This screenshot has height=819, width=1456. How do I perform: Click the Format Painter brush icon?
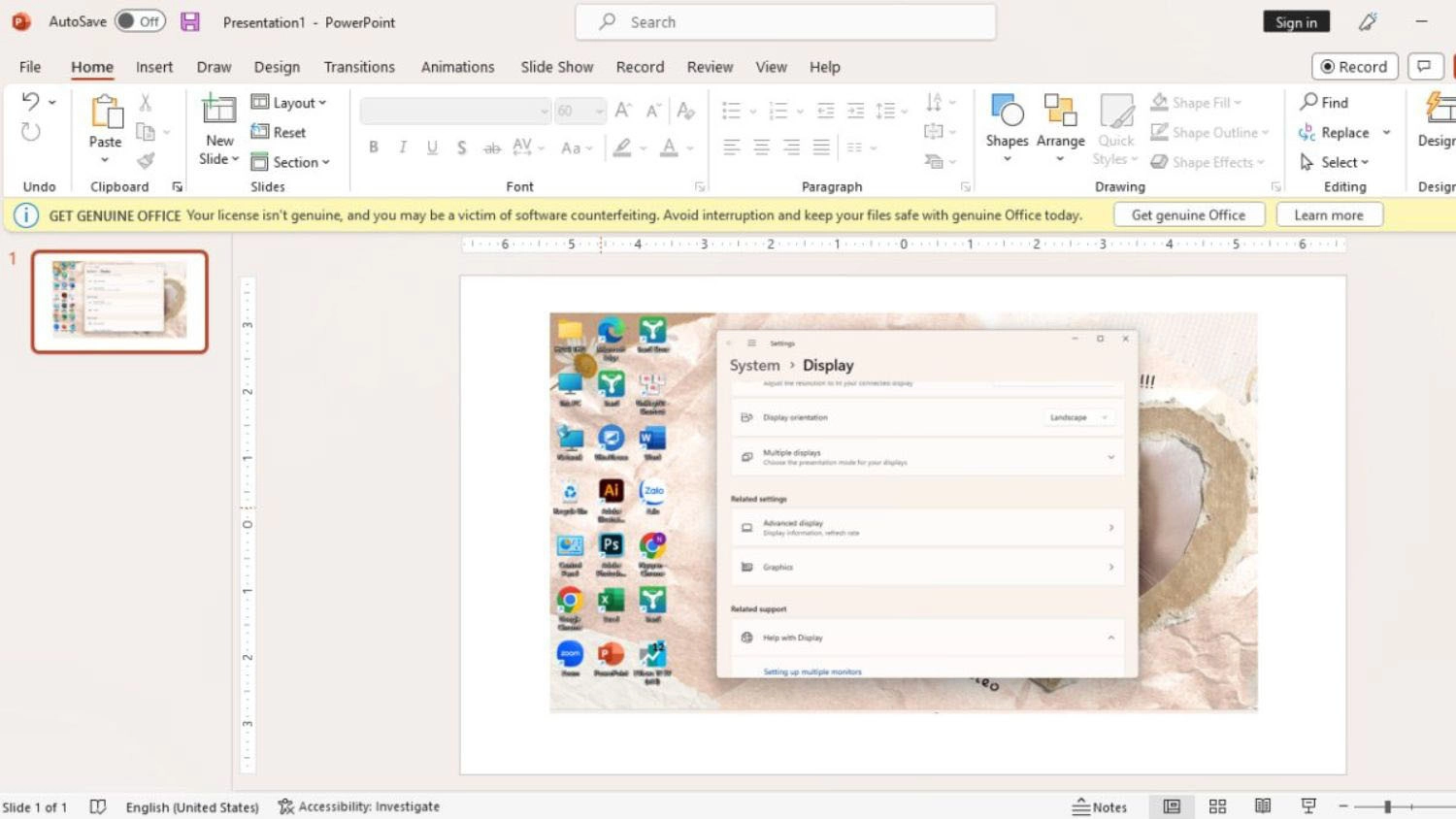point(146,161)
